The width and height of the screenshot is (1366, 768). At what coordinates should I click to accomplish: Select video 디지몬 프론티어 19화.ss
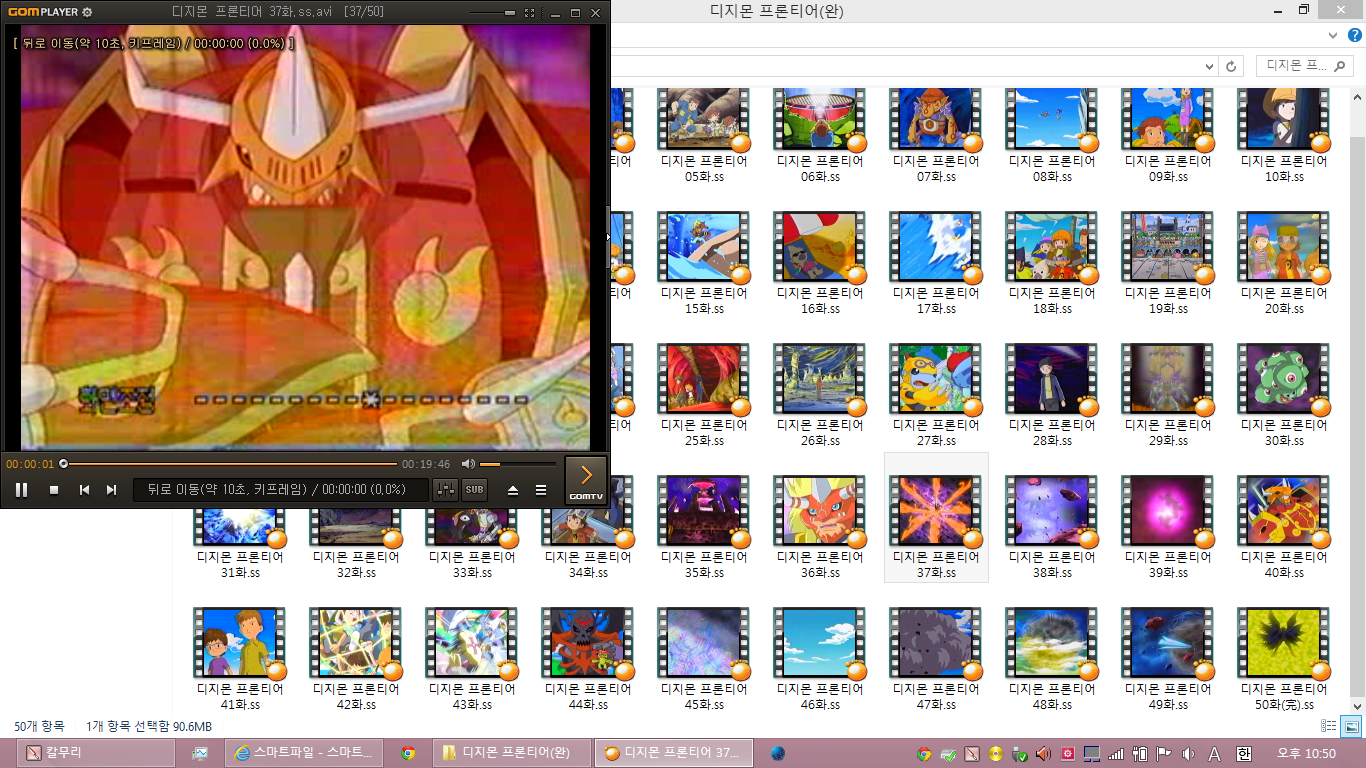click(x=1168, y=263)
